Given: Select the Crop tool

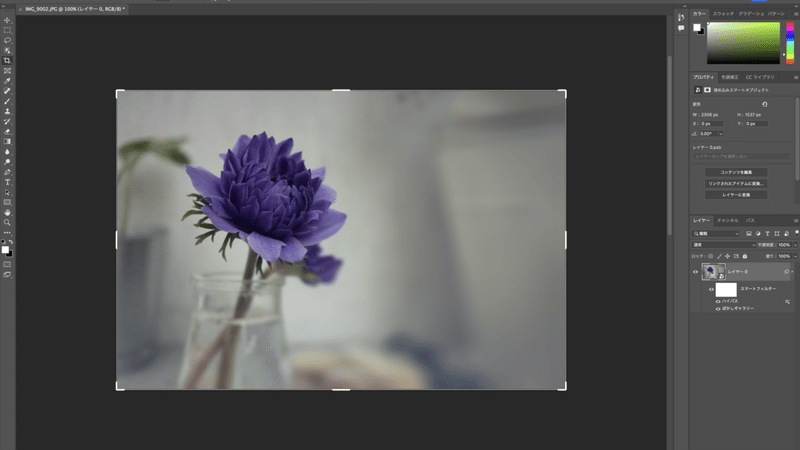Looking at the screenshot, I should pyautogui.click(x=7, y=61).
